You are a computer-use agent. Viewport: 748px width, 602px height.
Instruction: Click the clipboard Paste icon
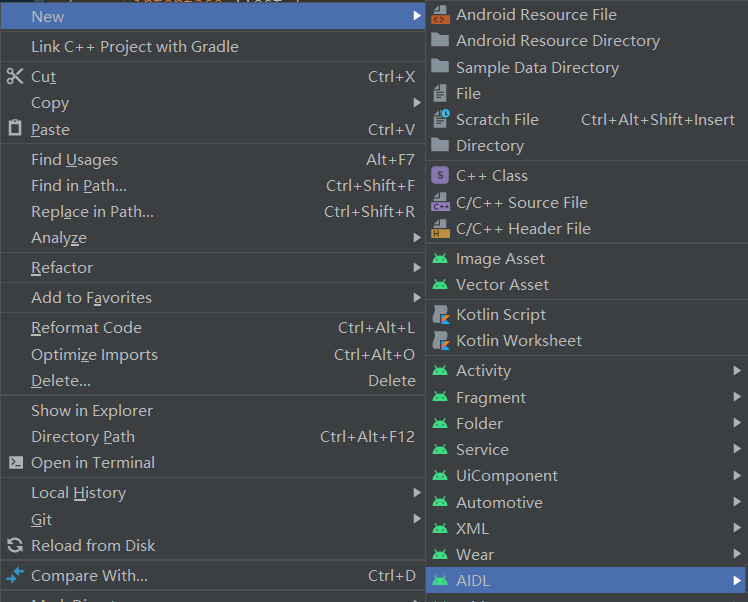click(15, 128)
